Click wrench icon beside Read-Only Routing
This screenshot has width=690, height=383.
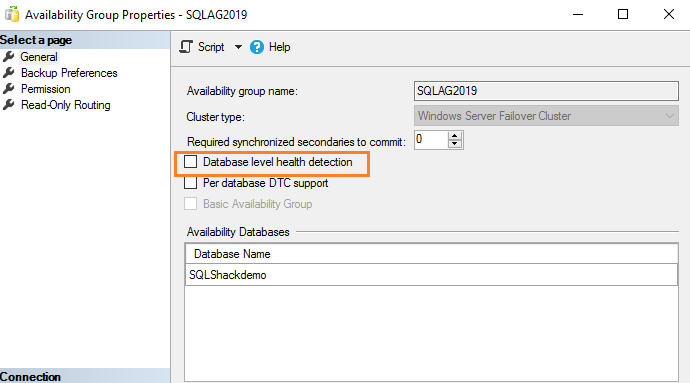coord(8,105)
